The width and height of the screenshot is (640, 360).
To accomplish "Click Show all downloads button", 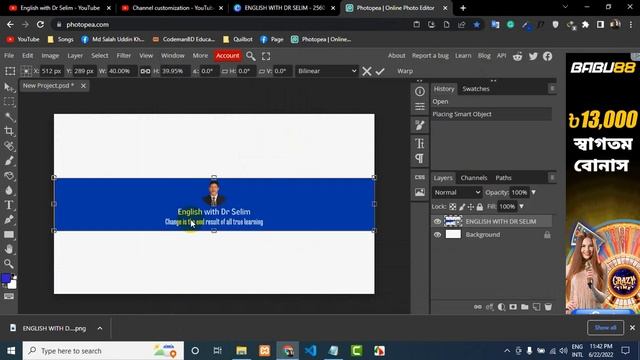I will 605,327.
